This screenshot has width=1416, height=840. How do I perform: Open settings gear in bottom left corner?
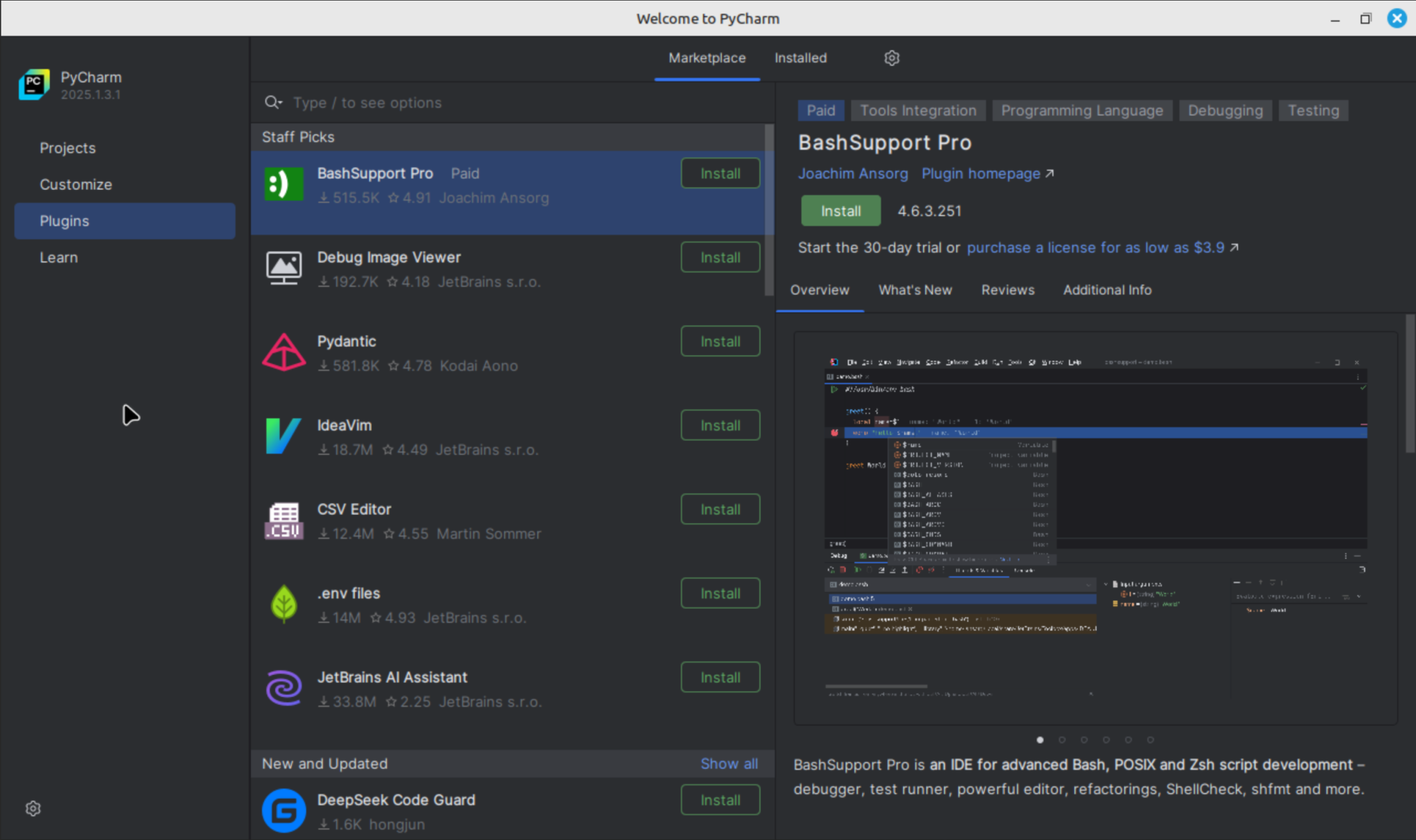32,808
